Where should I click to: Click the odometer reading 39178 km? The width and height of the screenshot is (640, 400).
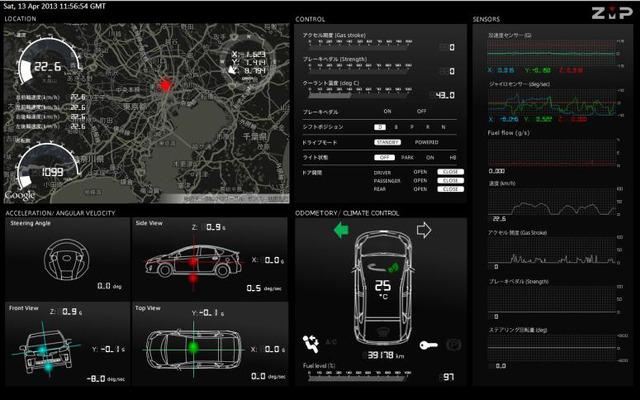point(386,355)
